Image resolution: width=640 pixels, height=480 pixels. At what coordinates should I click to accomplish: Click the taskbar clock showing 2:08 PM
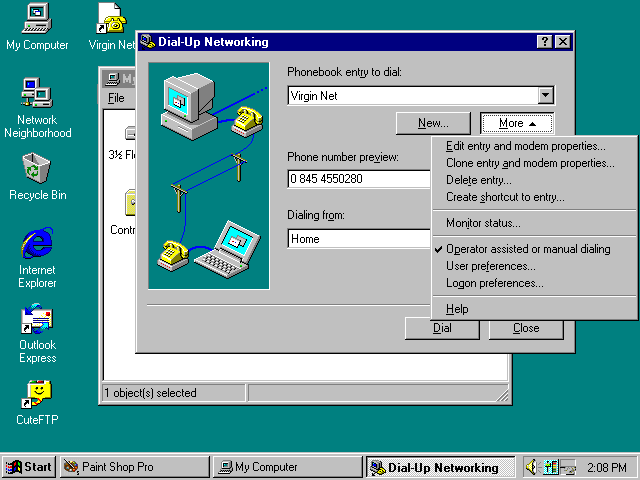[x=607, y=467]
